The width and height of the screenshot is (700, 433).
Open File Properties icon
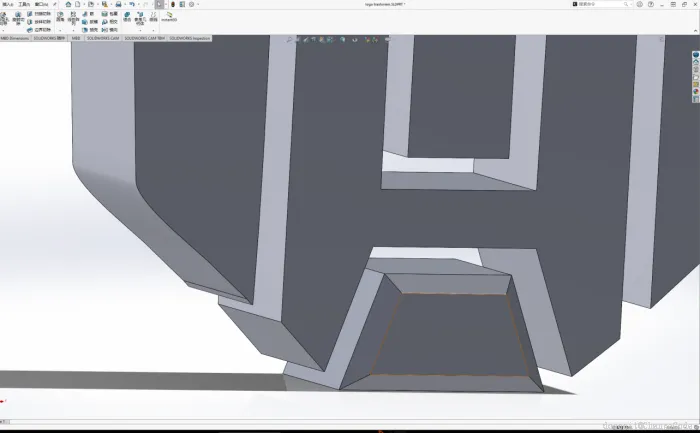(182, 4)
